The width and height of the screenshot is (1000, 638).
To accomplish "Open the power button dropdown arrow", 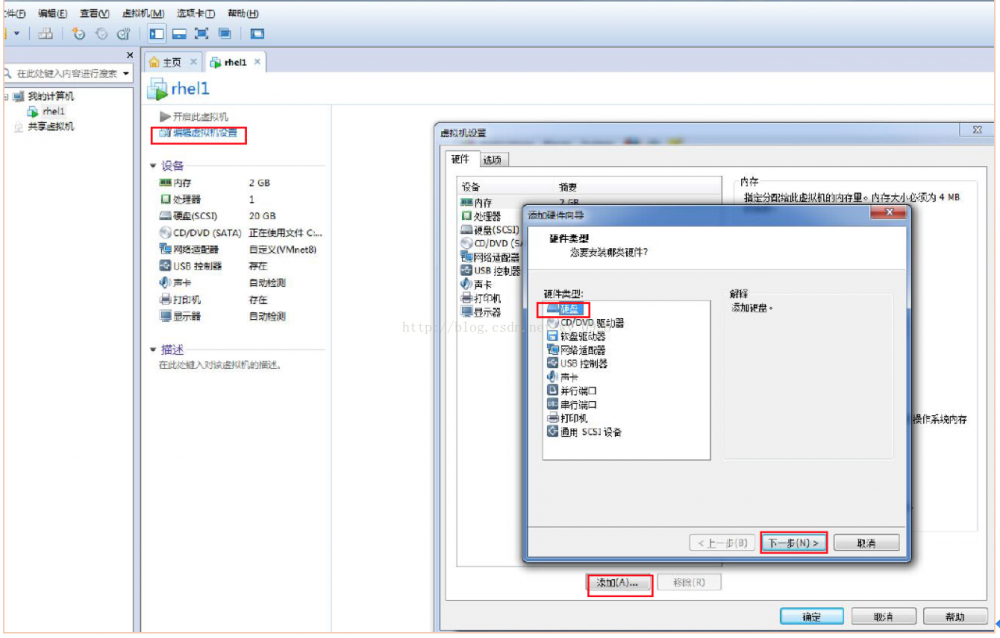I will [17, 32].
